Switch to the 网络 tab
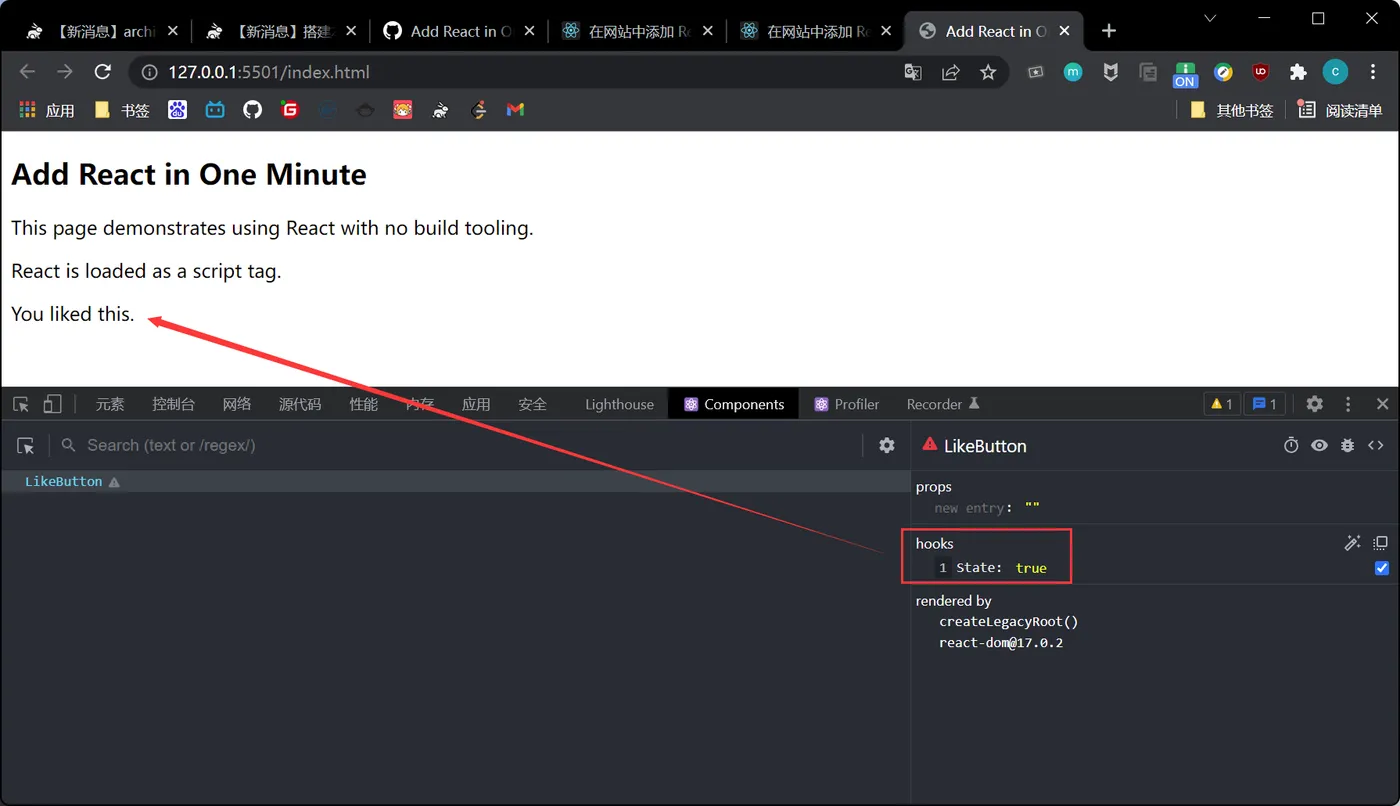The height and width of the screenshot is (806, 1400). (x=237, y=404)
